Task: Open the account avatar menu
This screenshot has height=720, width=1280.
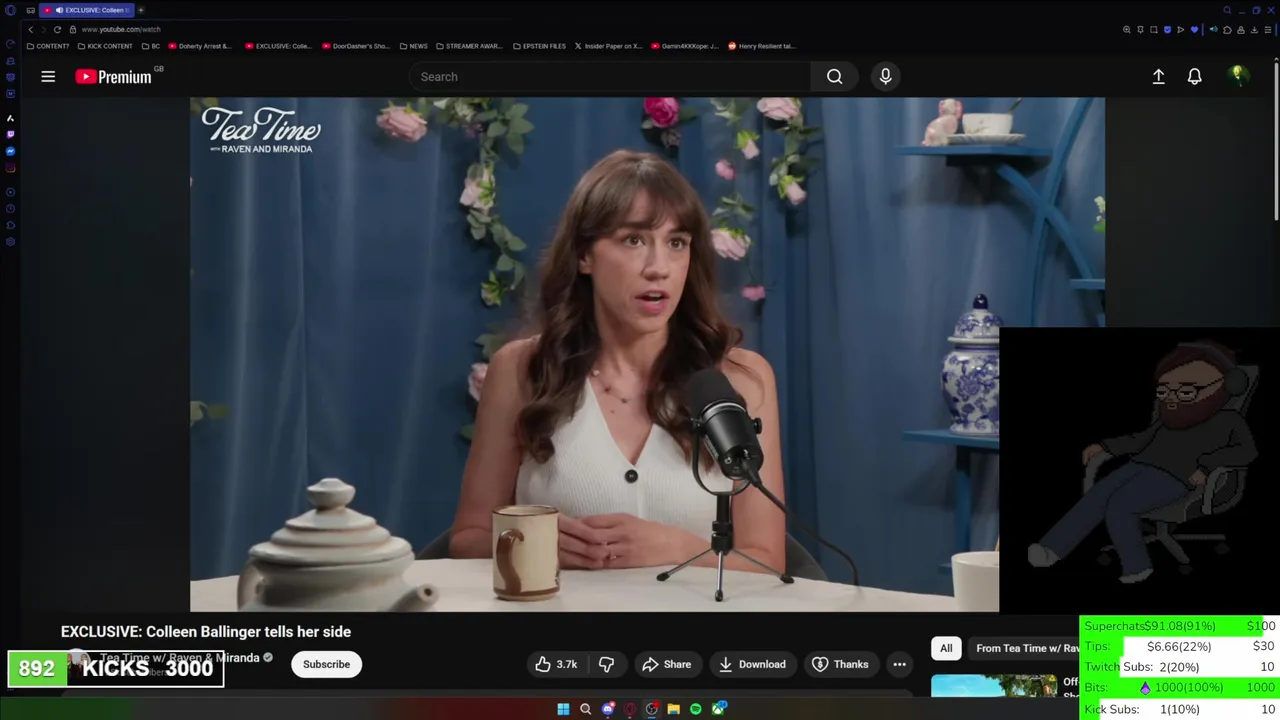Action: (x=1238, y=76)
